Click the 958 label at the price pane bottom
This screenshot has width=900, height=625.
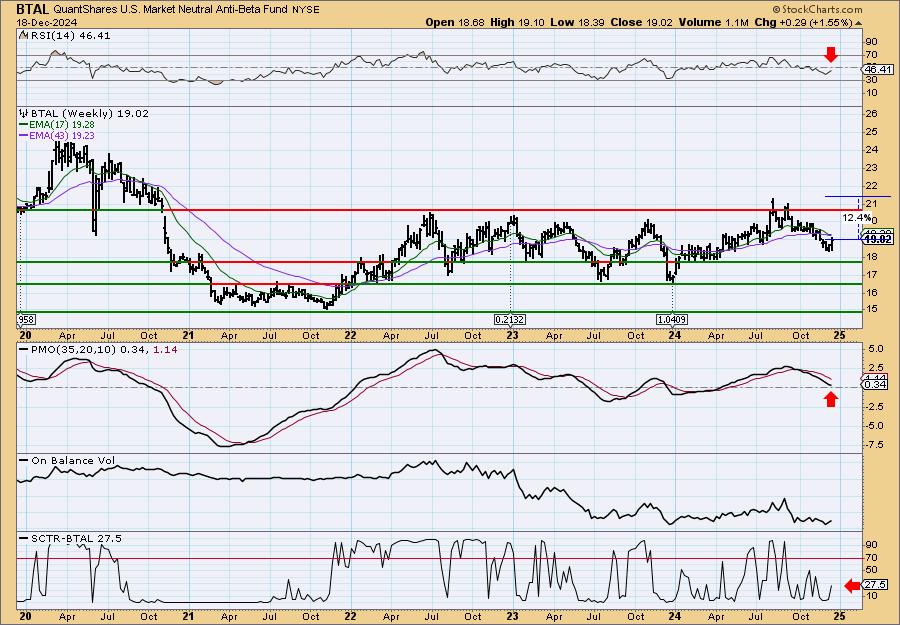26,319
